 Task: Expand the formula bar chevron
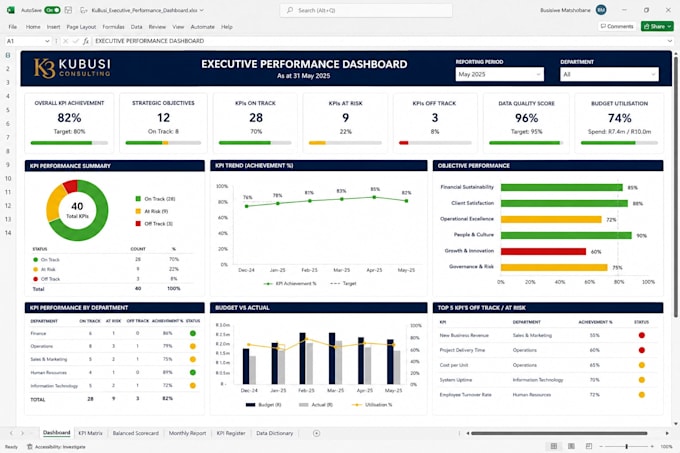coord(670,41)
